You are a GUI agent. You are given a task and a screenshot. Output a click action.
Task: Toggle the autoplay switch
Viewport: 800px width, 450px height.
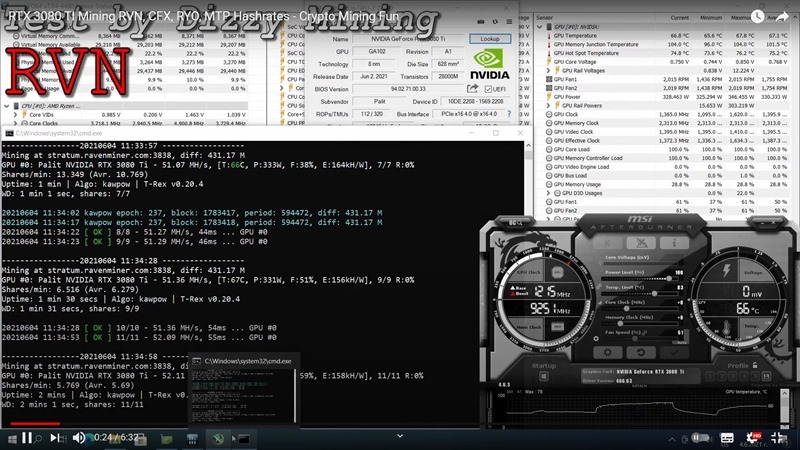coord(700,438)
